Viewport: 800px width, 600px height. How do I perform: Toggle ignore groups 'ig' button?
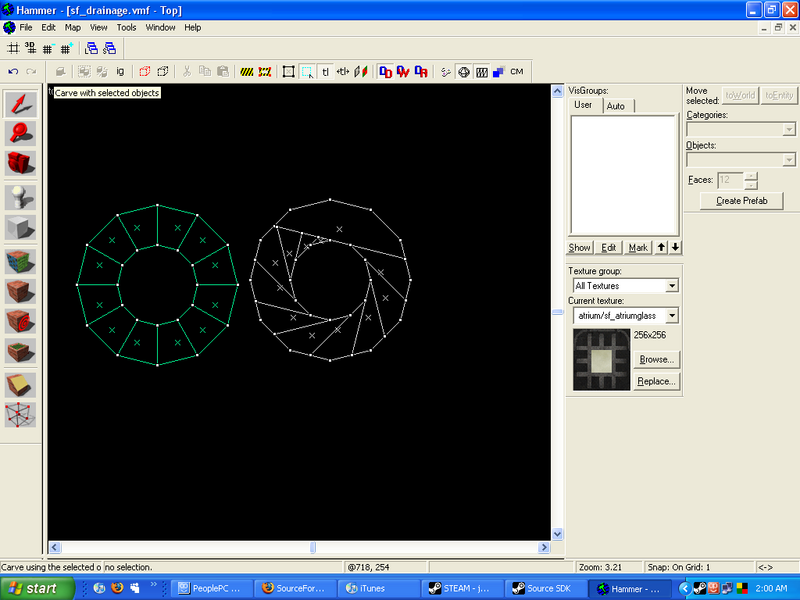click(x=120, y=72)
